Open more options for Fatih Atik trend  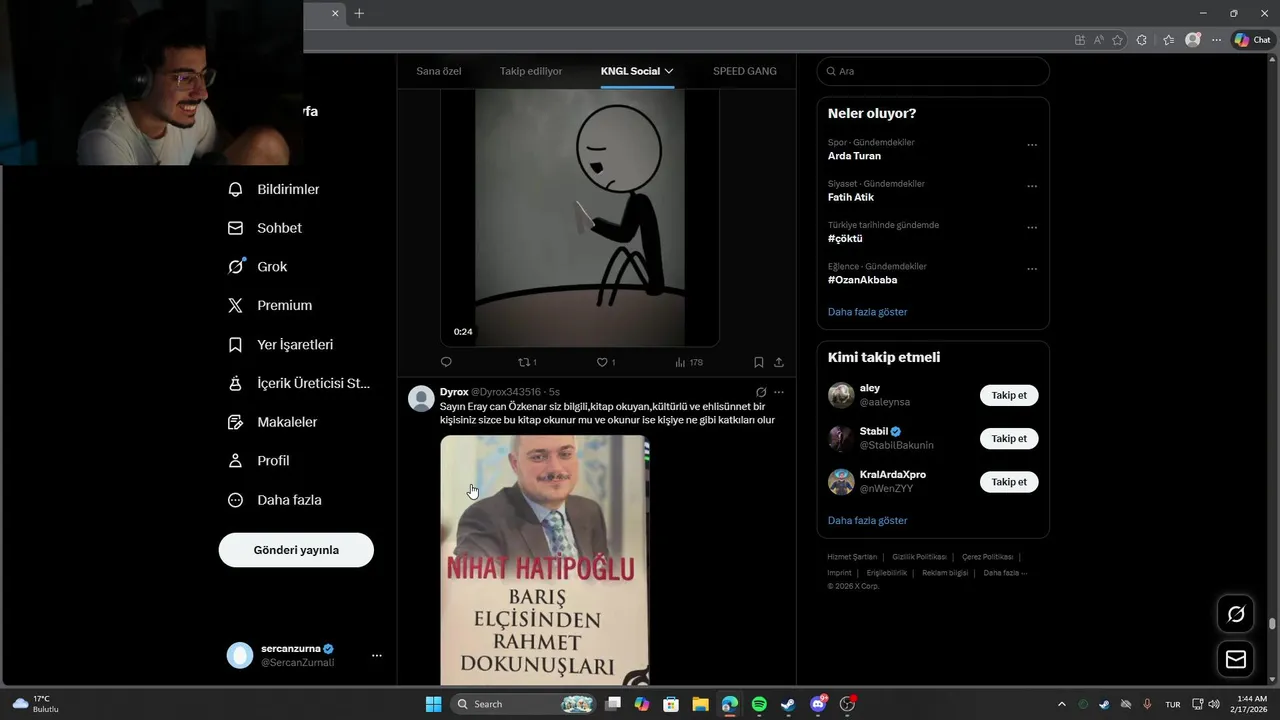point(1032,186)
